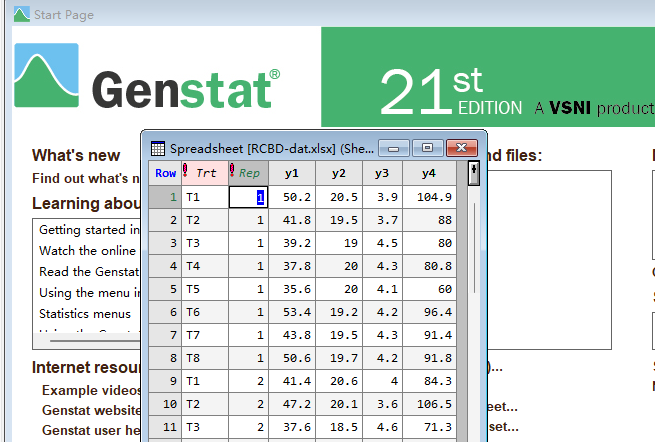
Task: Click the spreadsheet window grid icon
Action: 157,148
